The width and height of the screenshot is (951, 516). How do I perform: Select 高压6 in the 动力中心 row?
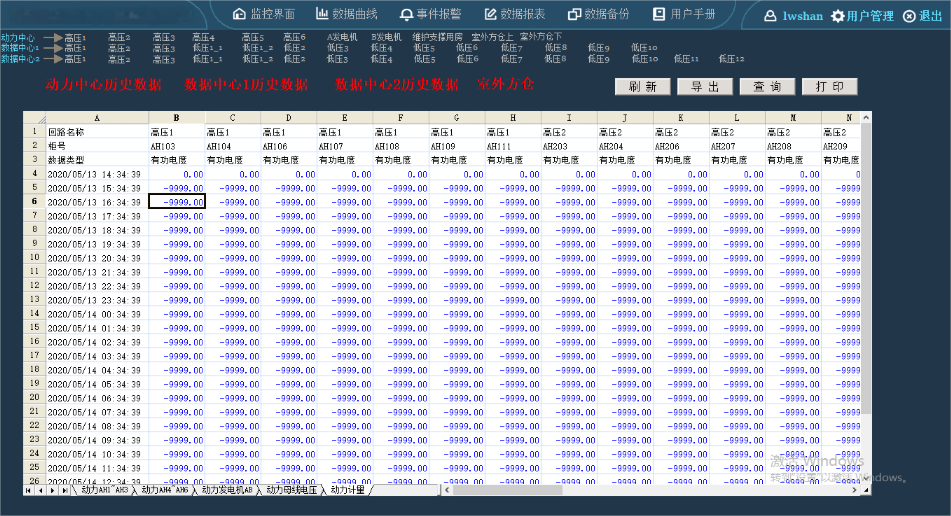(x=294, y=38)
